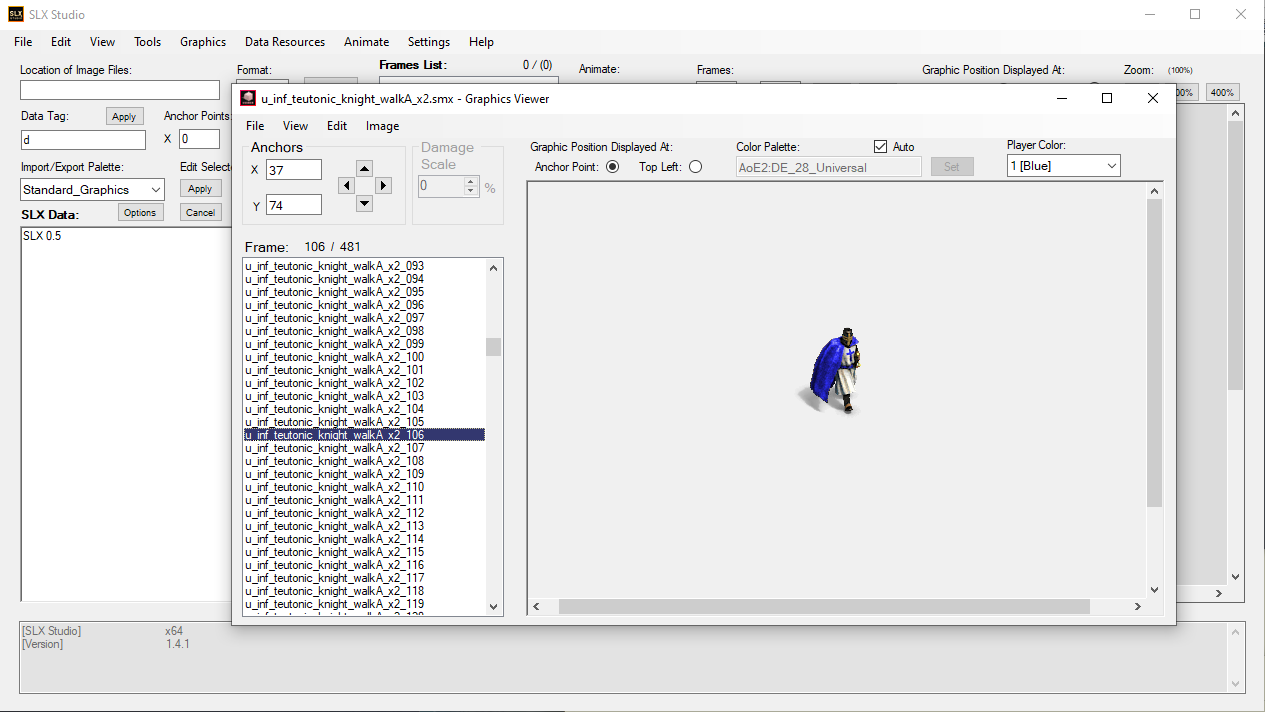Click Location of Image Files field

point(120,90)
